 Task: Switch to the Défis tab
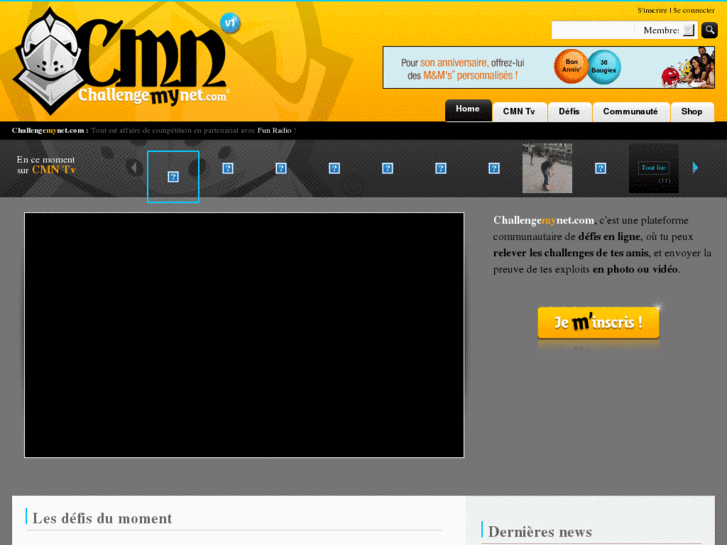569,111
